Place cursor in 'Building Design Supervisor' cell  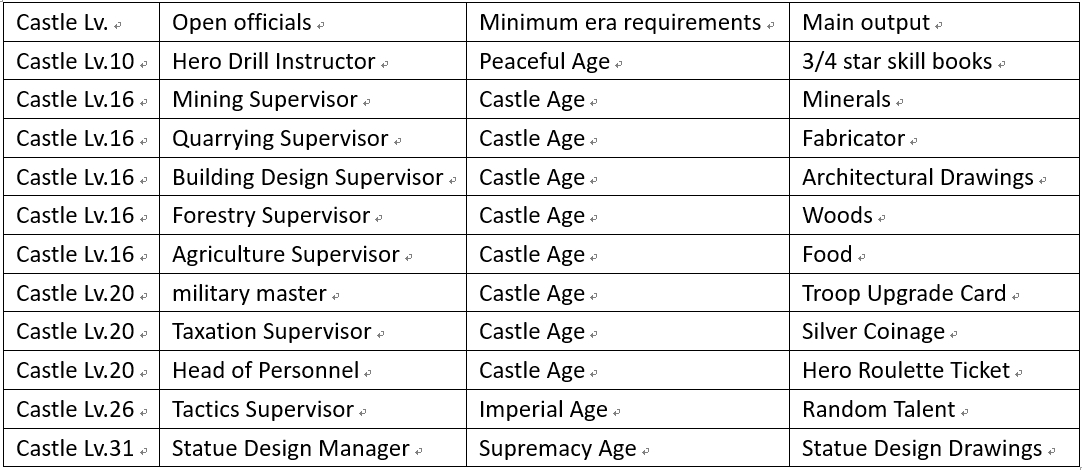point(307,178)
